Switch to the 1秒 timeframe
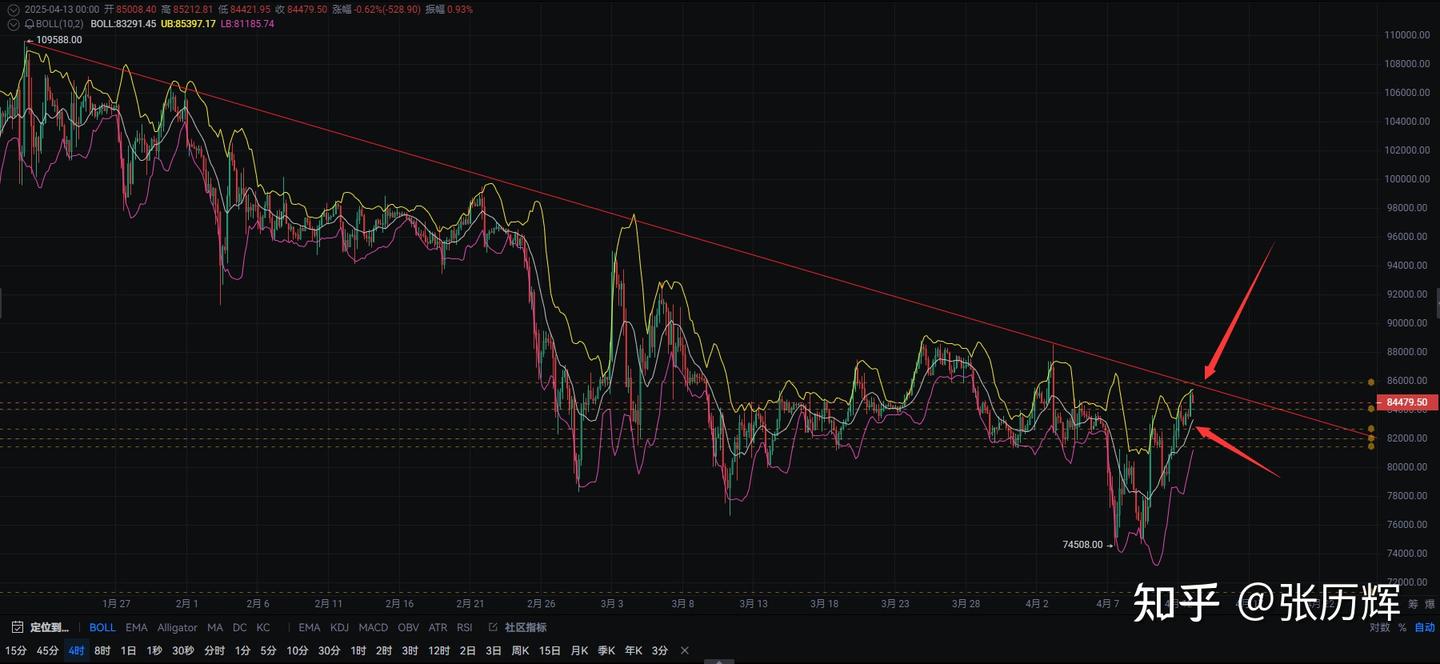Viewport: 1440px width, 664px height. (x=154, y=651)
